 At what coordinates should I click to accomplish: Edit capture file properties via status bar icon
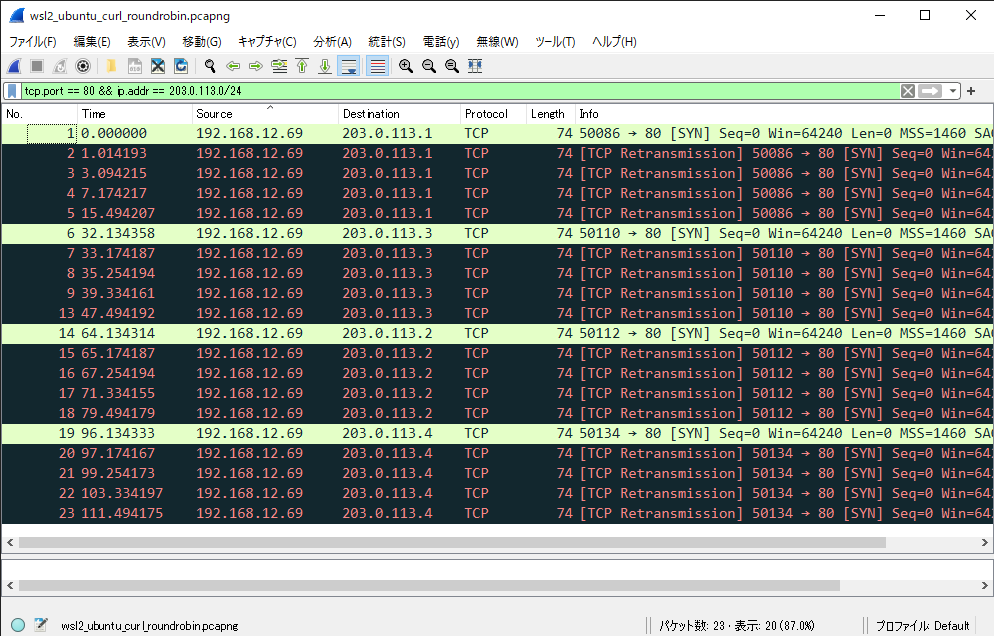pos(41,625)
